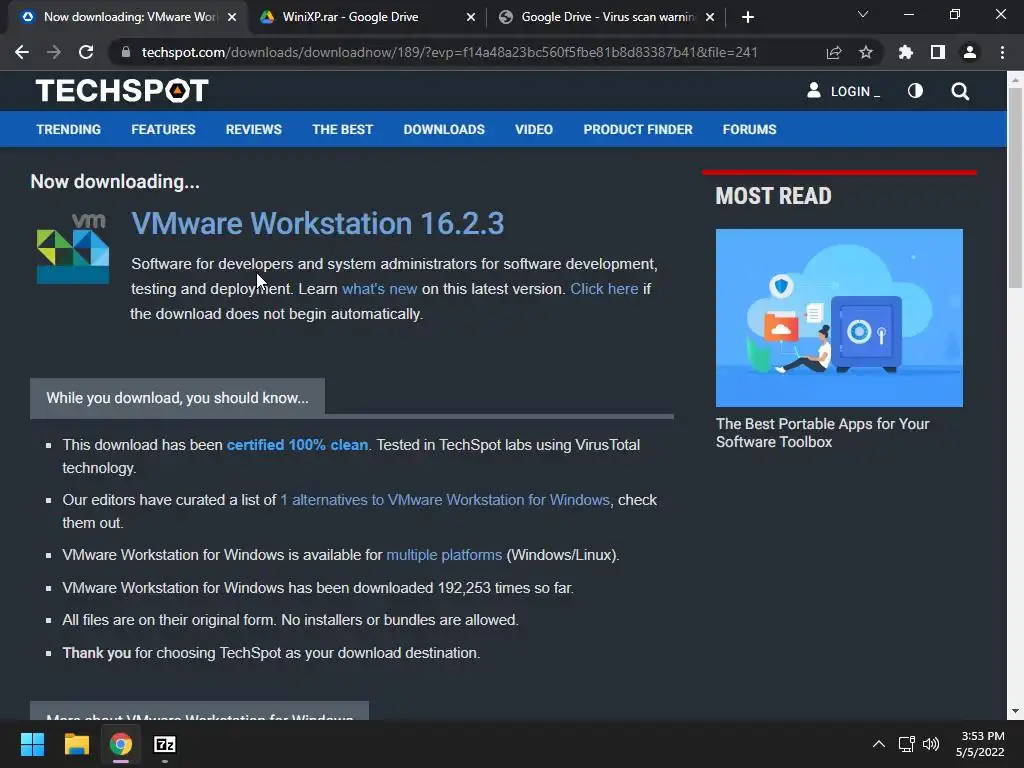Click the multiple platforms link
This screenshot has height=768, width=1024.
pos(444,554)
